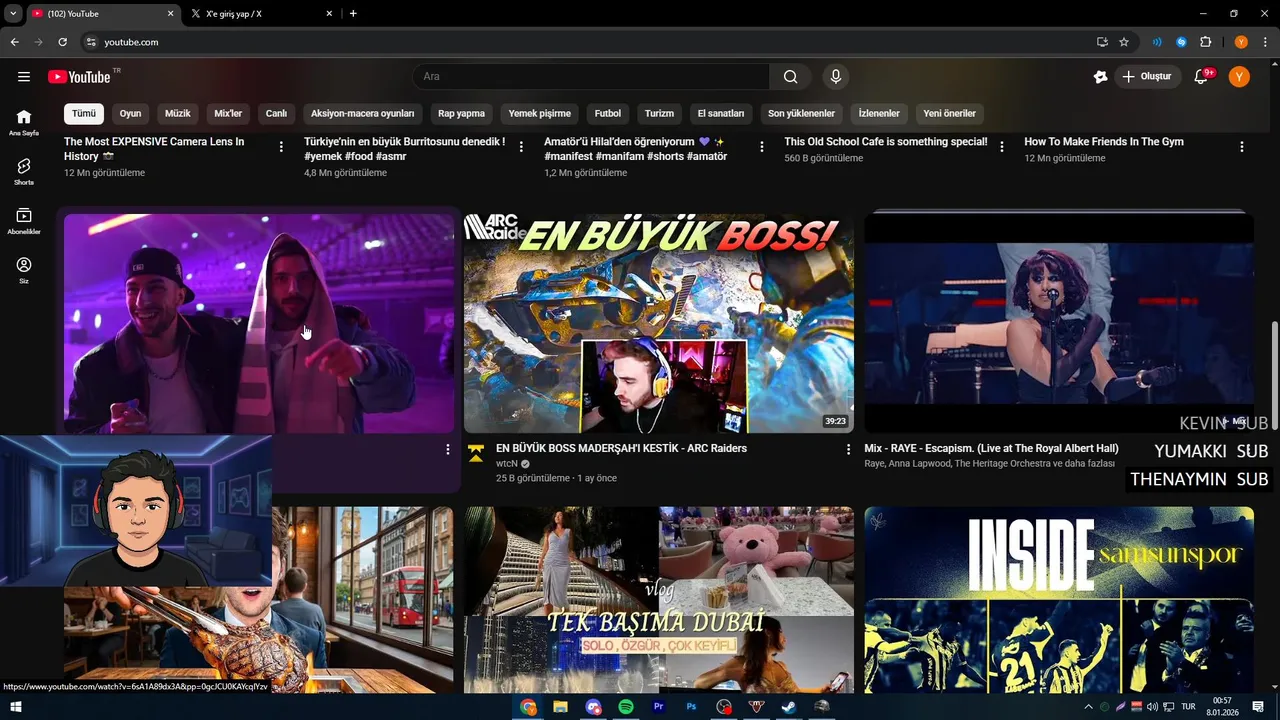Open the ARC Raiders boss video thumbnail

(659, 323)
